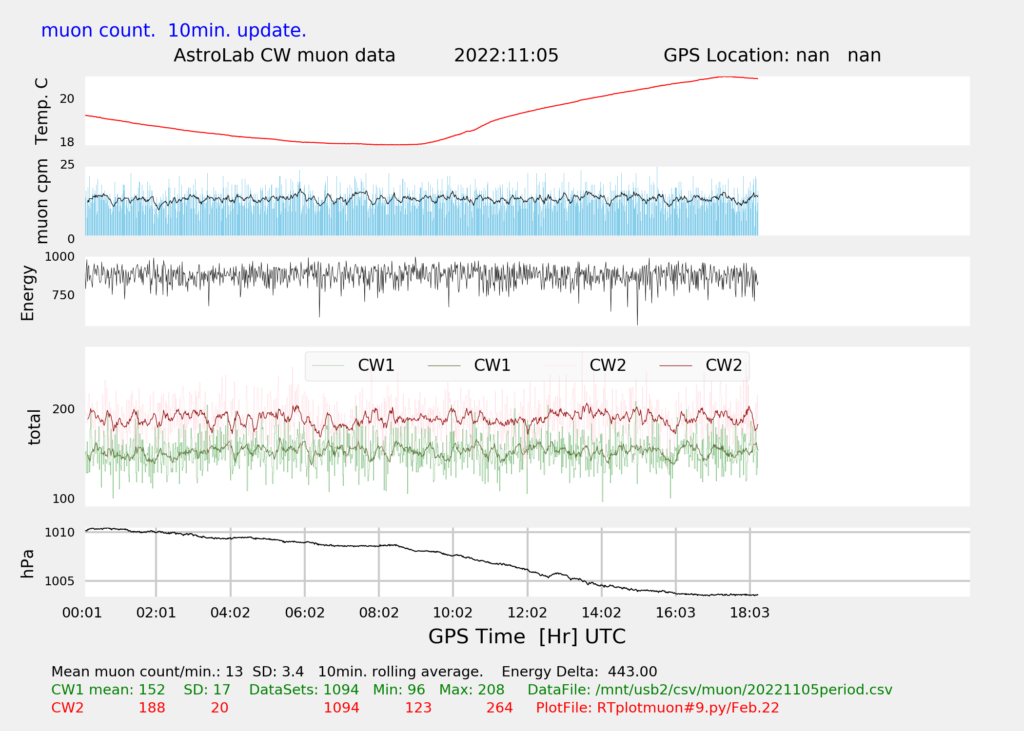Select the 'CW1 mean: 152' statistic

pyautogui.click(x=108, y=689)
